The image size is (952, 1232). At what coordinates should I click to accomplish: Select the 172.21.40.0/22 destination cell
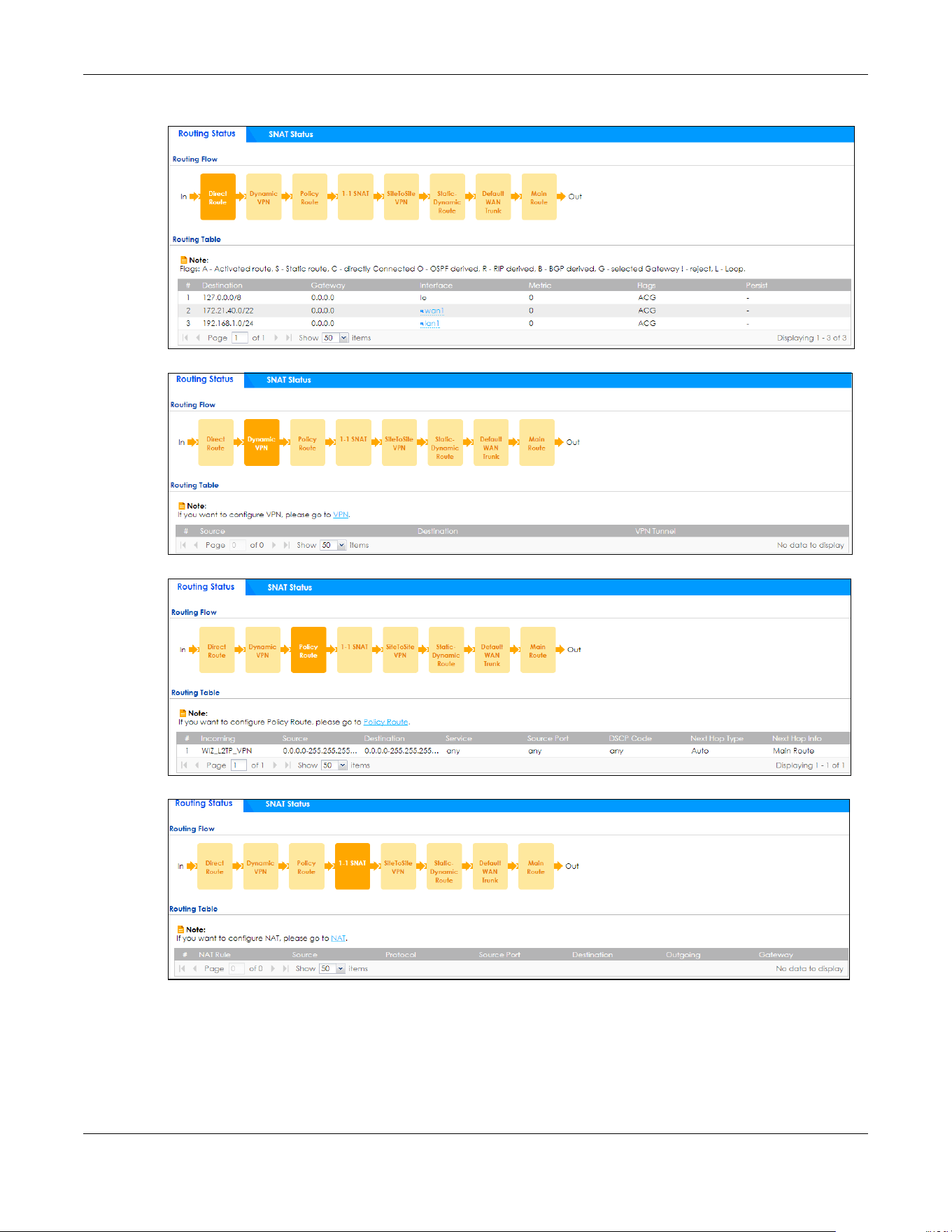(x=228, y=311)
